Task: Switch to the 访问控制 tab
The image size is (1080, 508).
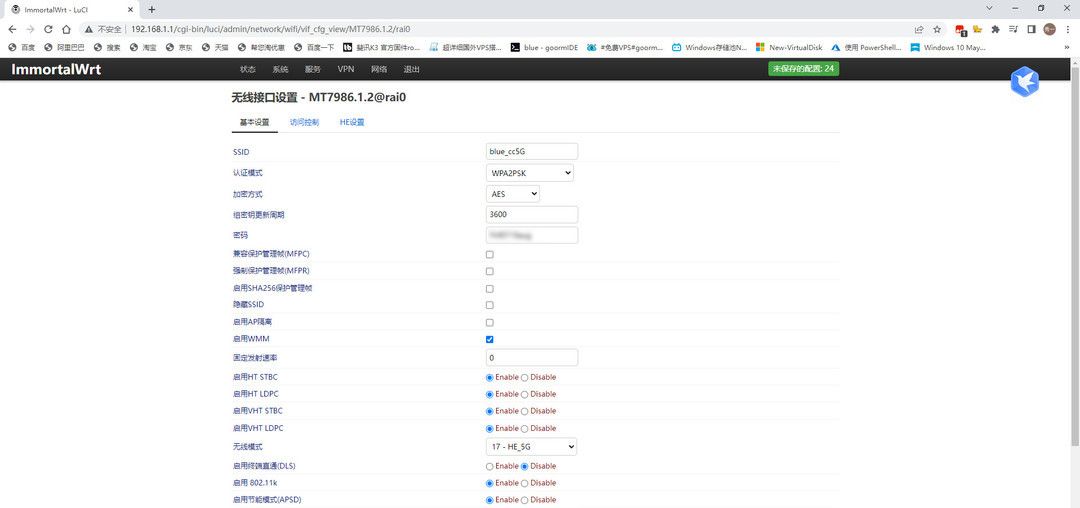Action: pos(304,122)
